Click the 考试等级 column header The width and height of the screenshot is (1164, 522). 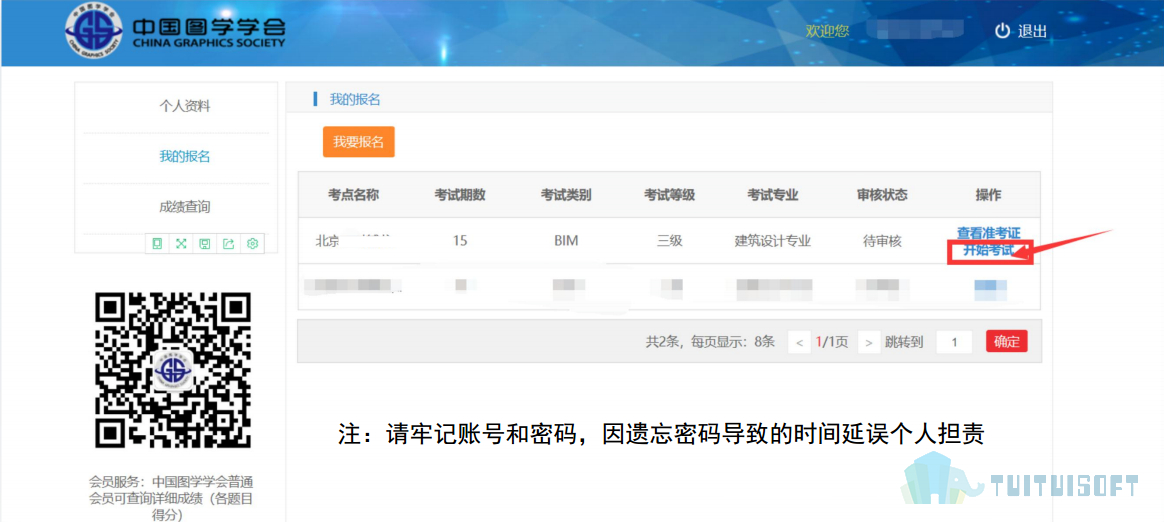(670, 195)
